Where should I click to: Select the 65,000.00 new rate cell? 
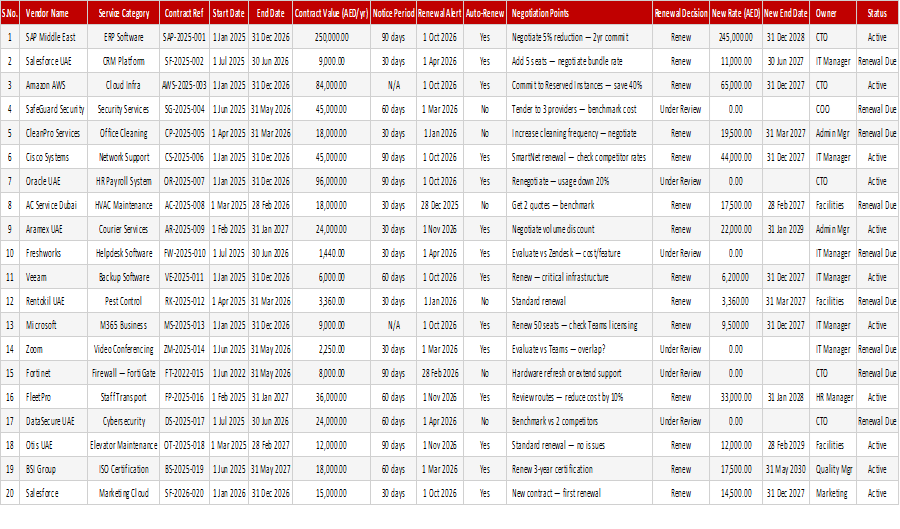click(x=736, y=85)
